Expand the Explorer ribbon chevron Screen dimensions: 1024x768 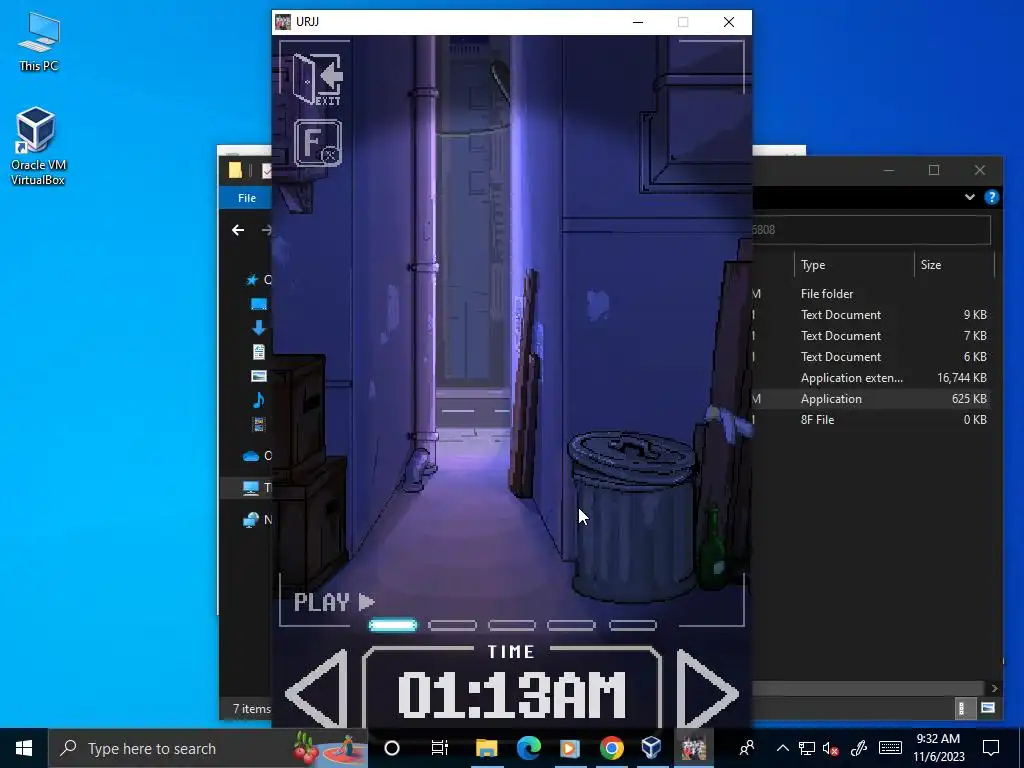click(x=970, y=197)
